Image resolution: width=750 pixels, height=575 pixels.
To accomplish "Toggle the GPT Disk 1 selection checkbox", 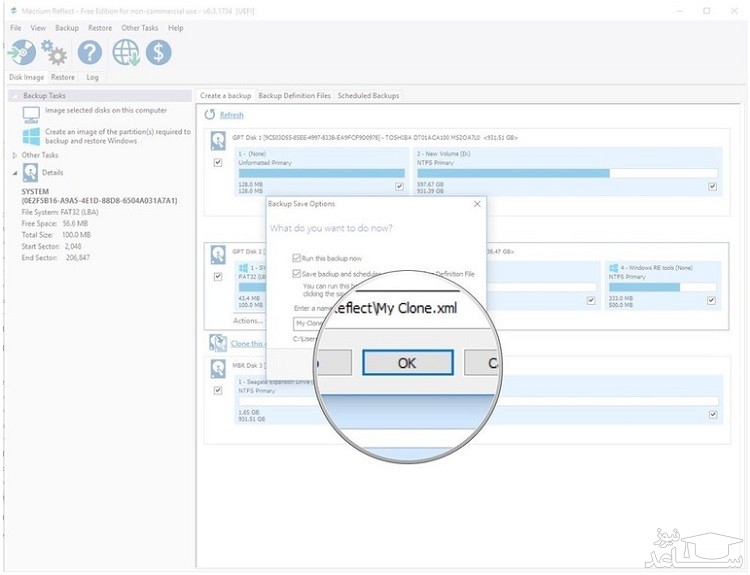I will pyautogui.click(x=218, y=163).
